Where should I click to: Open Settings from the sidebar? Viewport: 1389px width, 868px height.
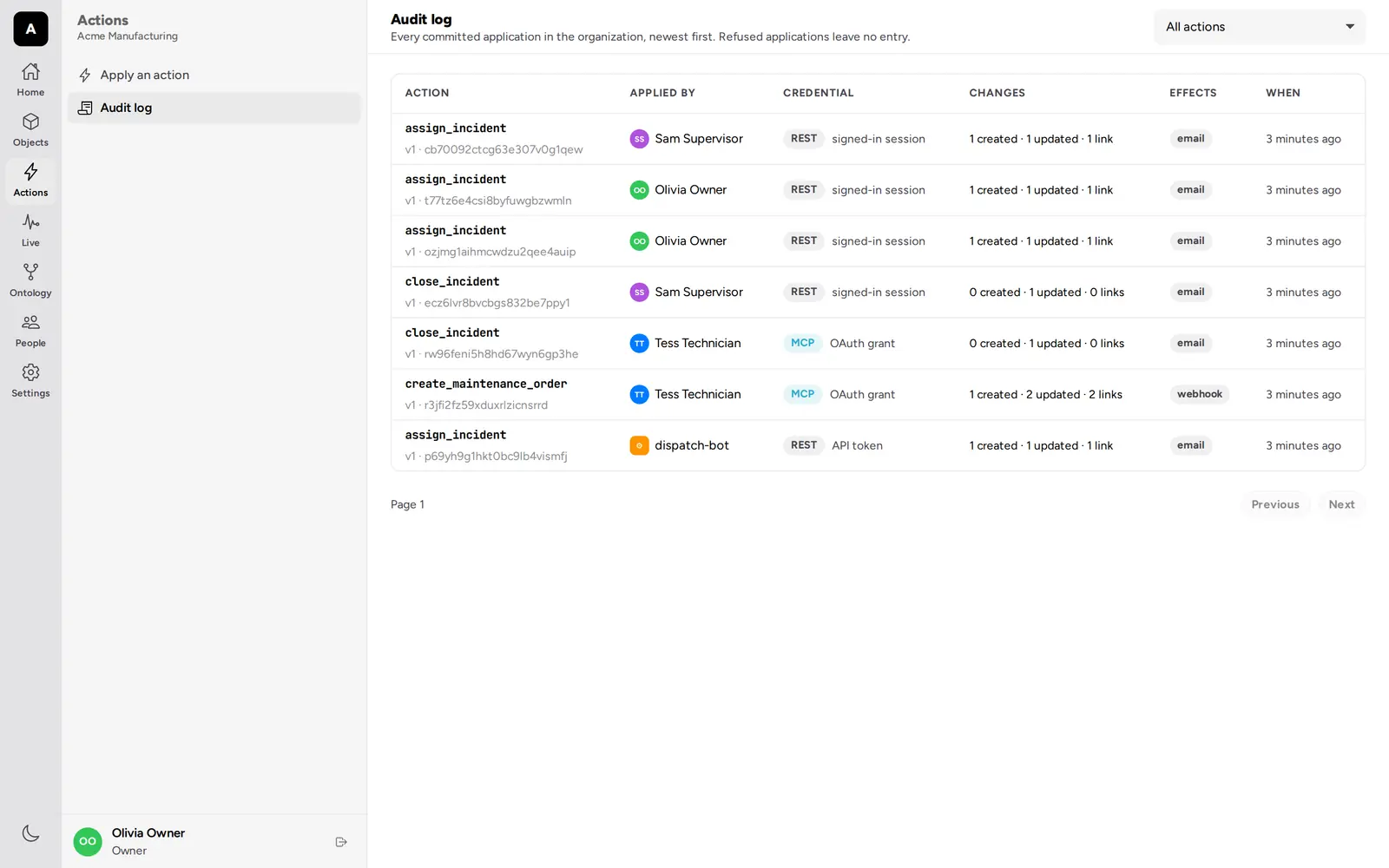point(30,381)
